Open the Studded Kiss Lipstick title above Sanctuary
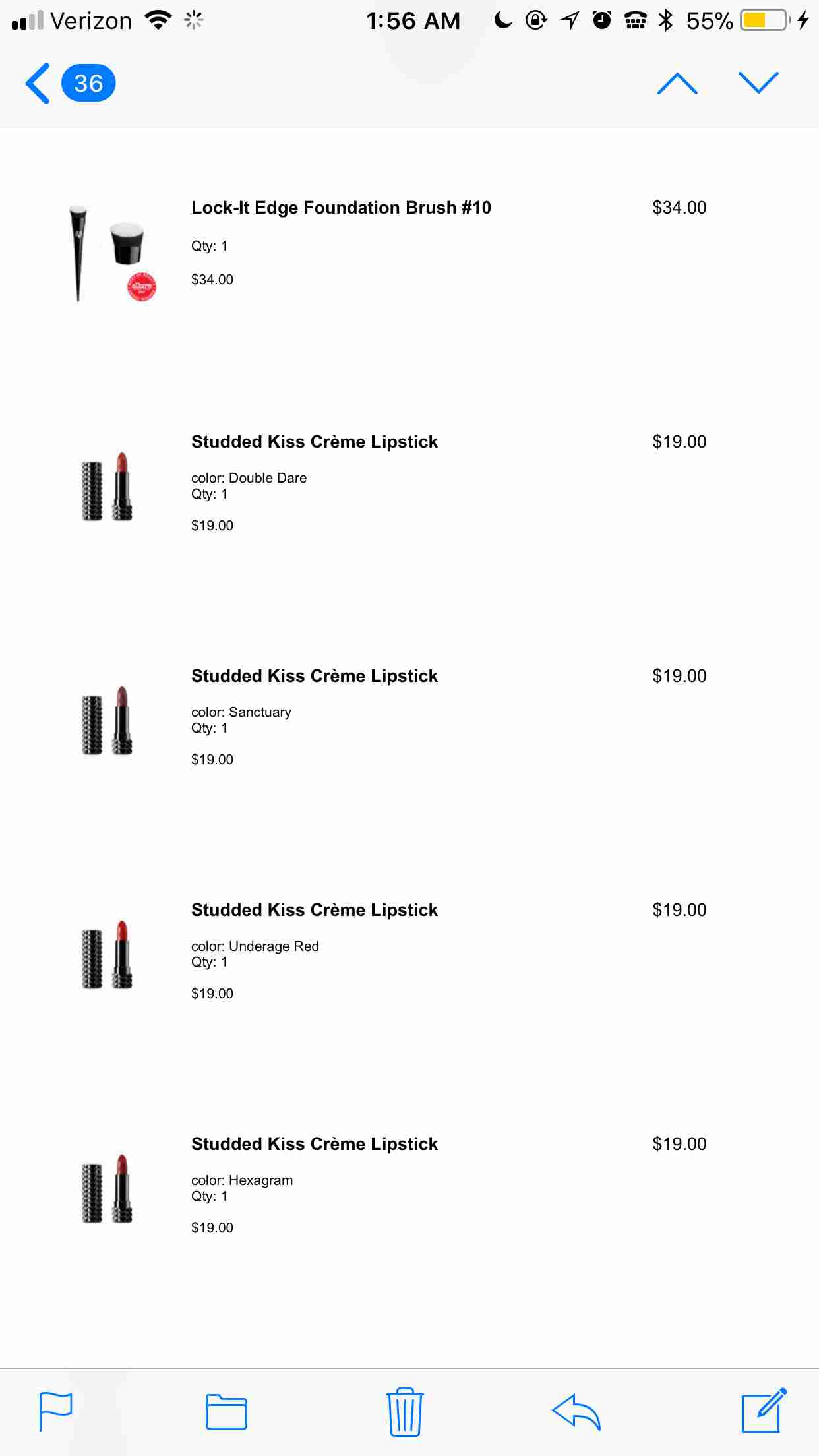 pos(315,676)
